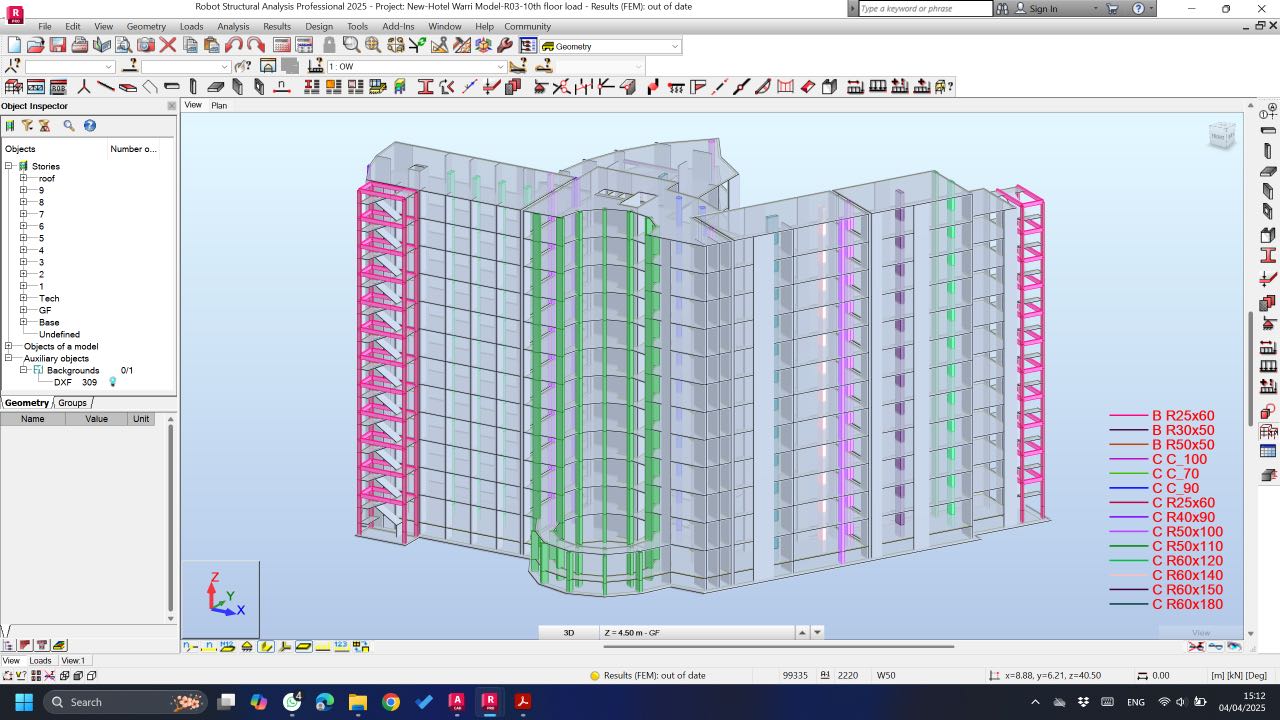Viewport: 1280px width, 720px height.
Task: Switch to the Plan view tab
Action: [x=219, y=105]
